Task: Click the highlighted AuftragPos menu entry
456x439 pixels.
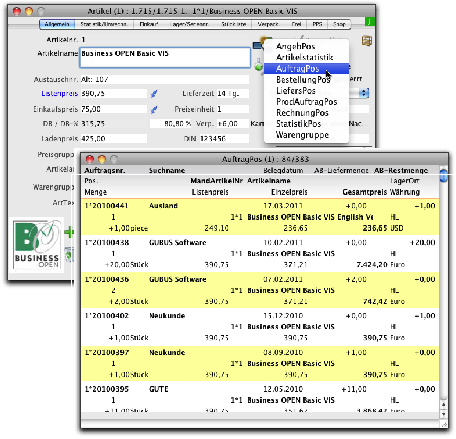Action: pos(306,69)
